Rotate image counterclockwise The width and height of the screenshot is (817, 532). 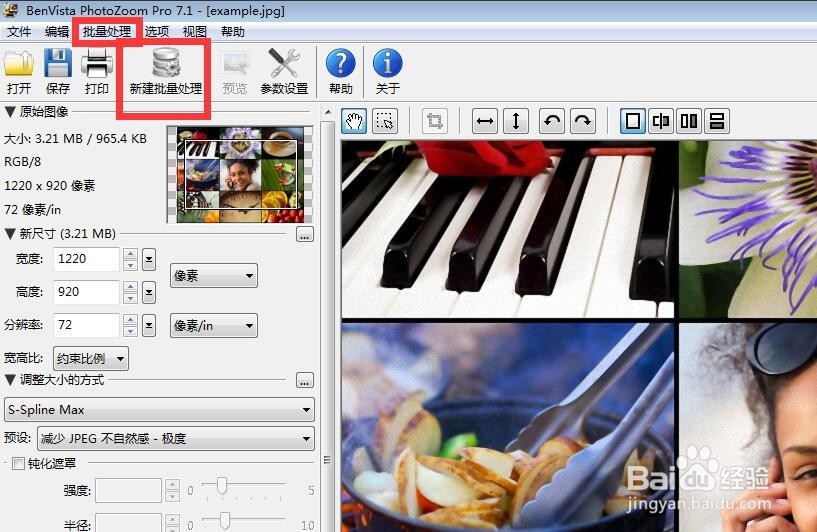coord(552,121)
